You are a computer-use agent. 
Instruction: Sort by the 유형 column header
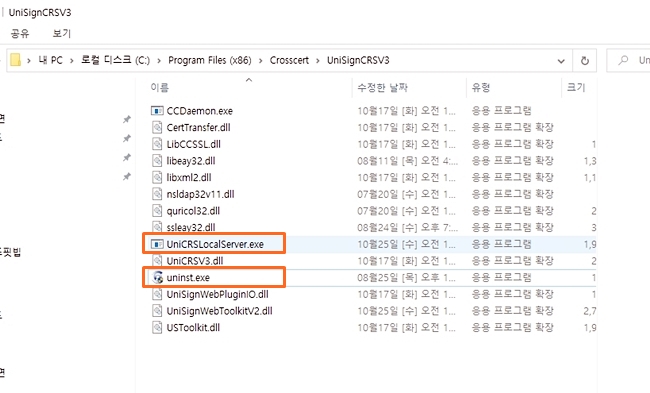tap(481, 87)
